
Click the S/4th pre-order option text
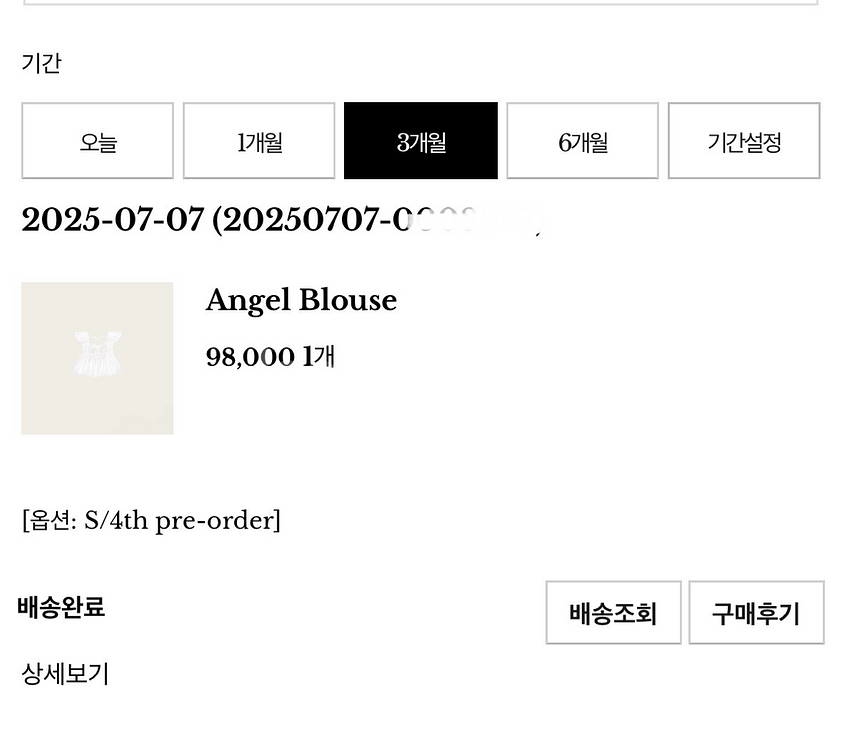[x=180, y=521]
